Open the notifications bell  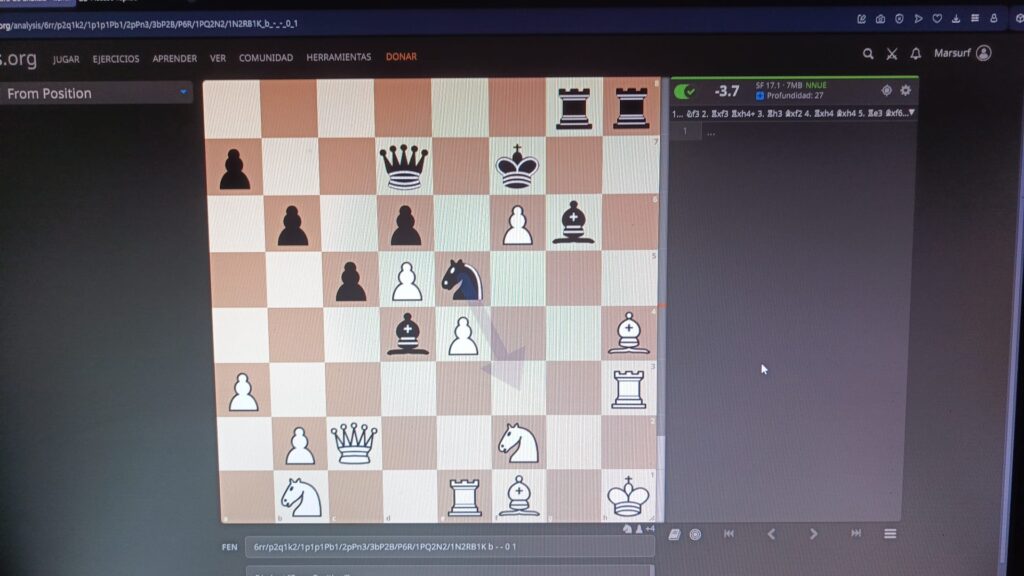(915, 54)
